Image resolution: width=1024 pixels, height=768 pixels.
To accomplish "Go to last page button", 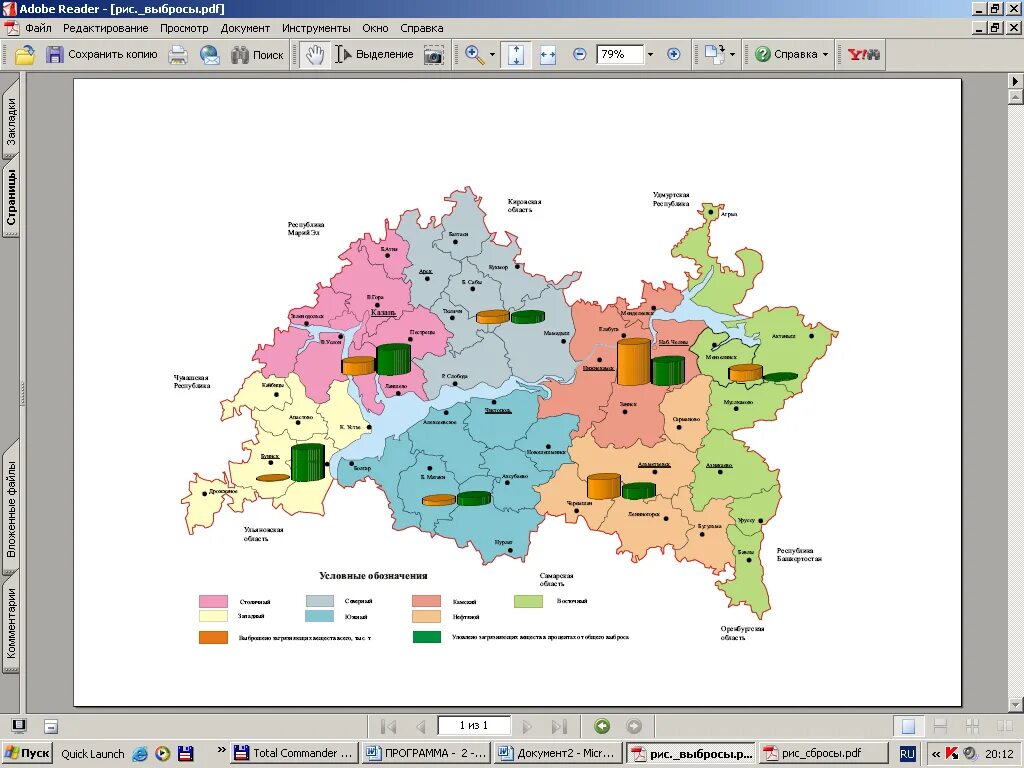I will pos(559,726).
